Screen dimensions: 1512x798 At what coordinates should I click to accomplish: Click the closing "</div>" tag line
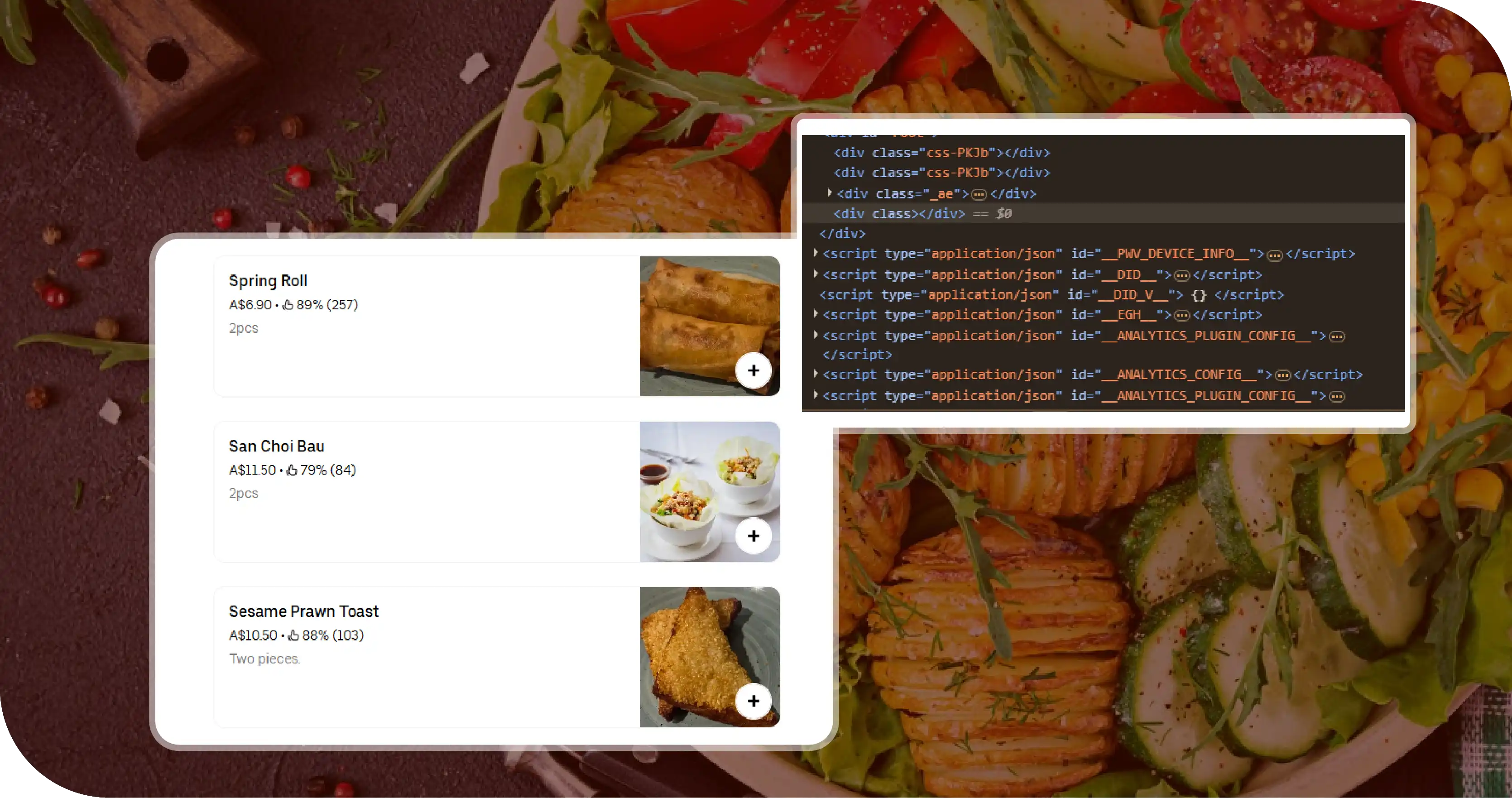coord(842,234)
